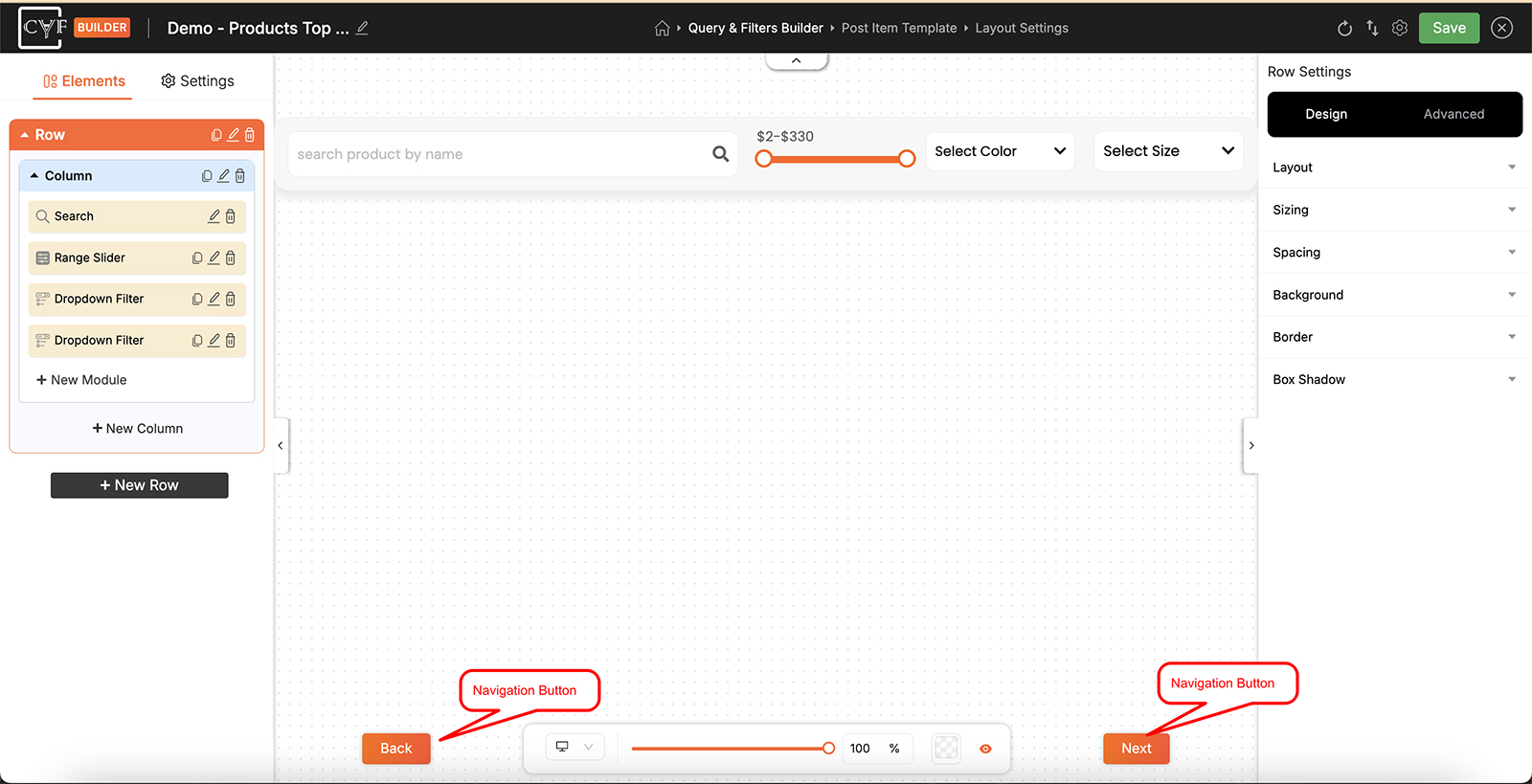Screen dimensions: 1532x784
Task: Open the gear settings icon in top bar
Action: pos(1400,29)
